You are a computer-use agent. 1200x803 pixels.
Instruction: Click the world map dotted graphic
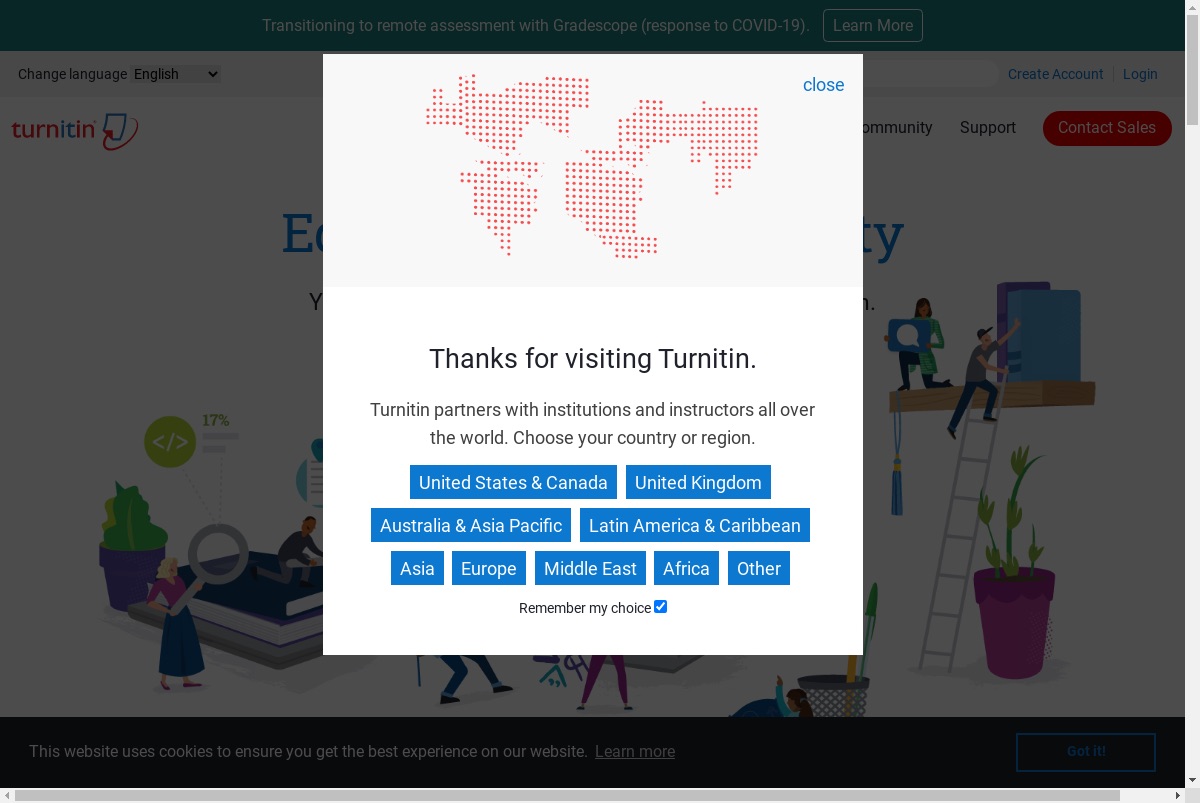point(592,166)
